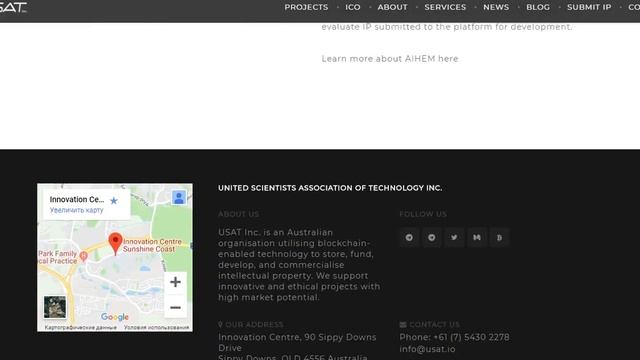Open the SUBMIT IP menu item
The width and height of the screenshot is (640, 360).
point(589,7)
